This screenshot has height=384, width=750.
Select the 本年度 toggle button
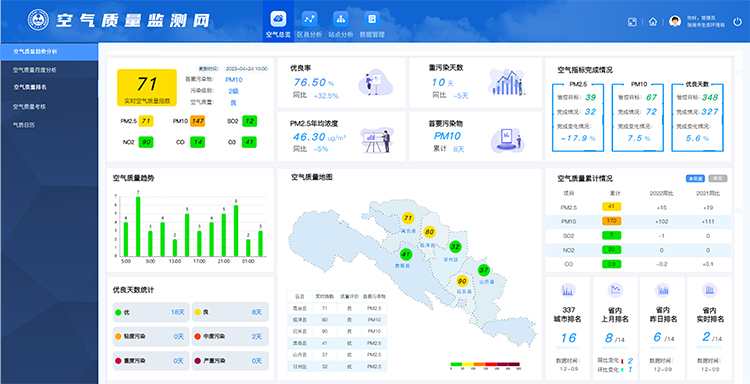click(x=695, y=178)
